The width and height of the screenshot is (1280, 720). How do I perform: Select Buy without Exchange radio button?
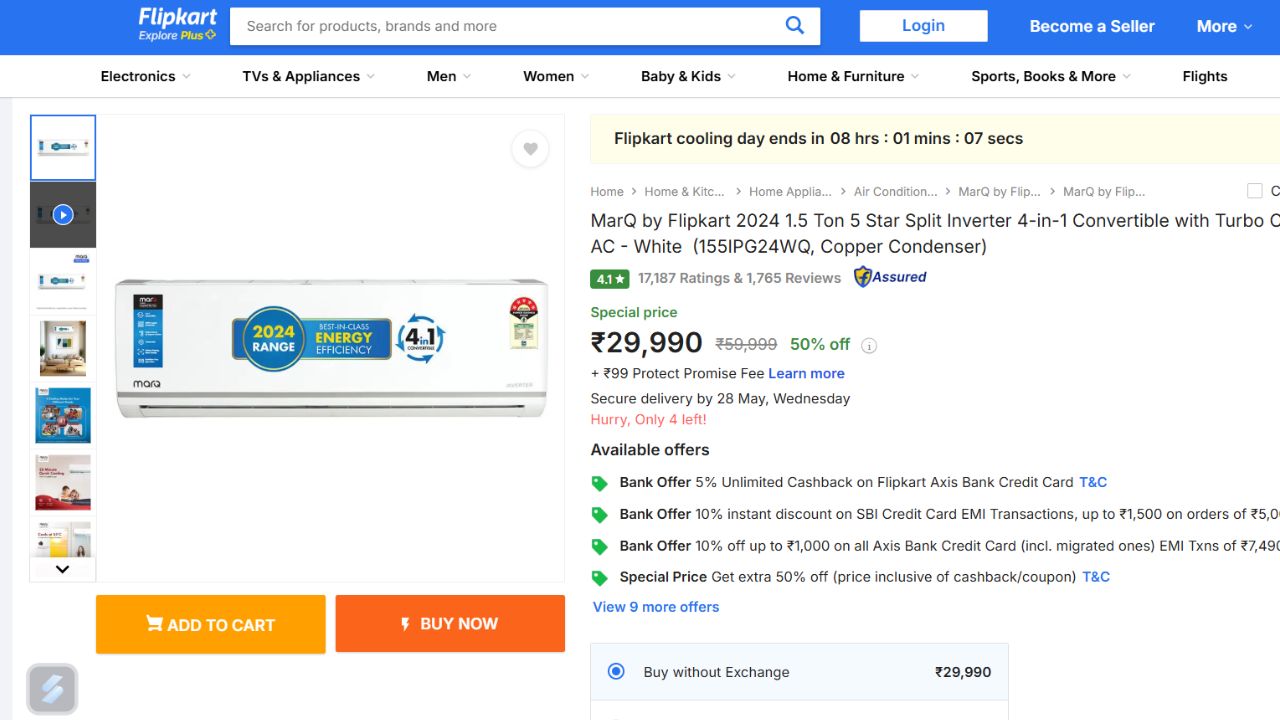[x=616, y=671]
